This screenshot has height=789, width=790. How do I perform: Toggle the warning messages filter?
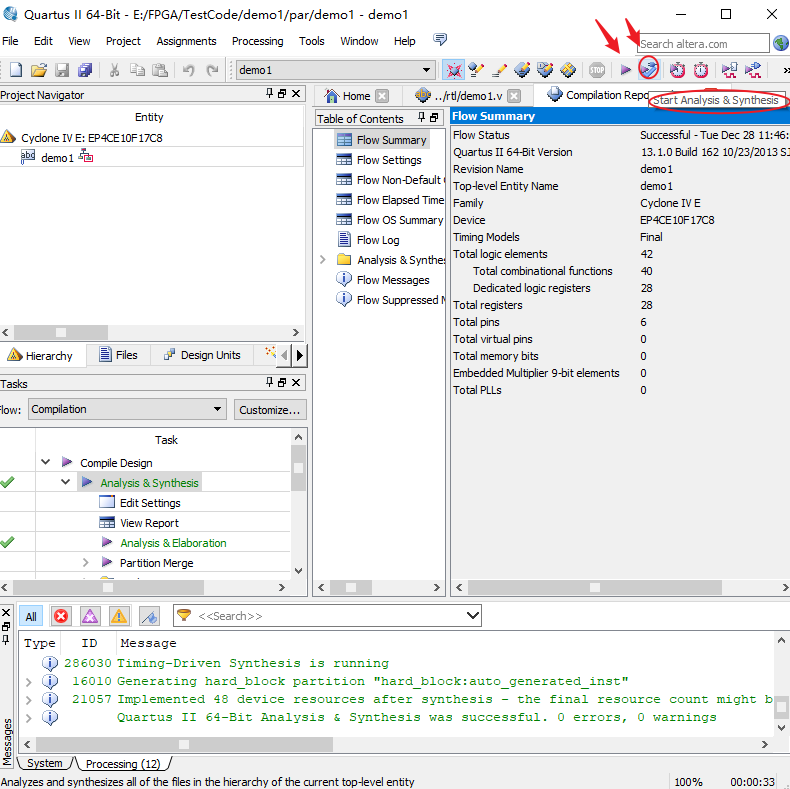tap(119, 616)
